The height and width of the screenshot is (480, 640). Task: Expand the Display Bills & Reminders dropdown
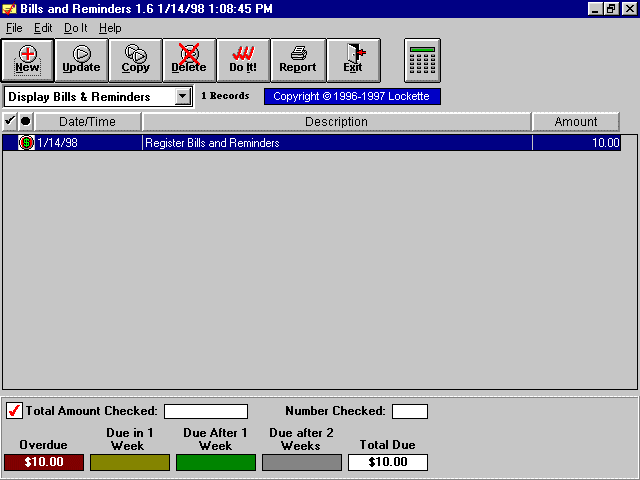182,97
